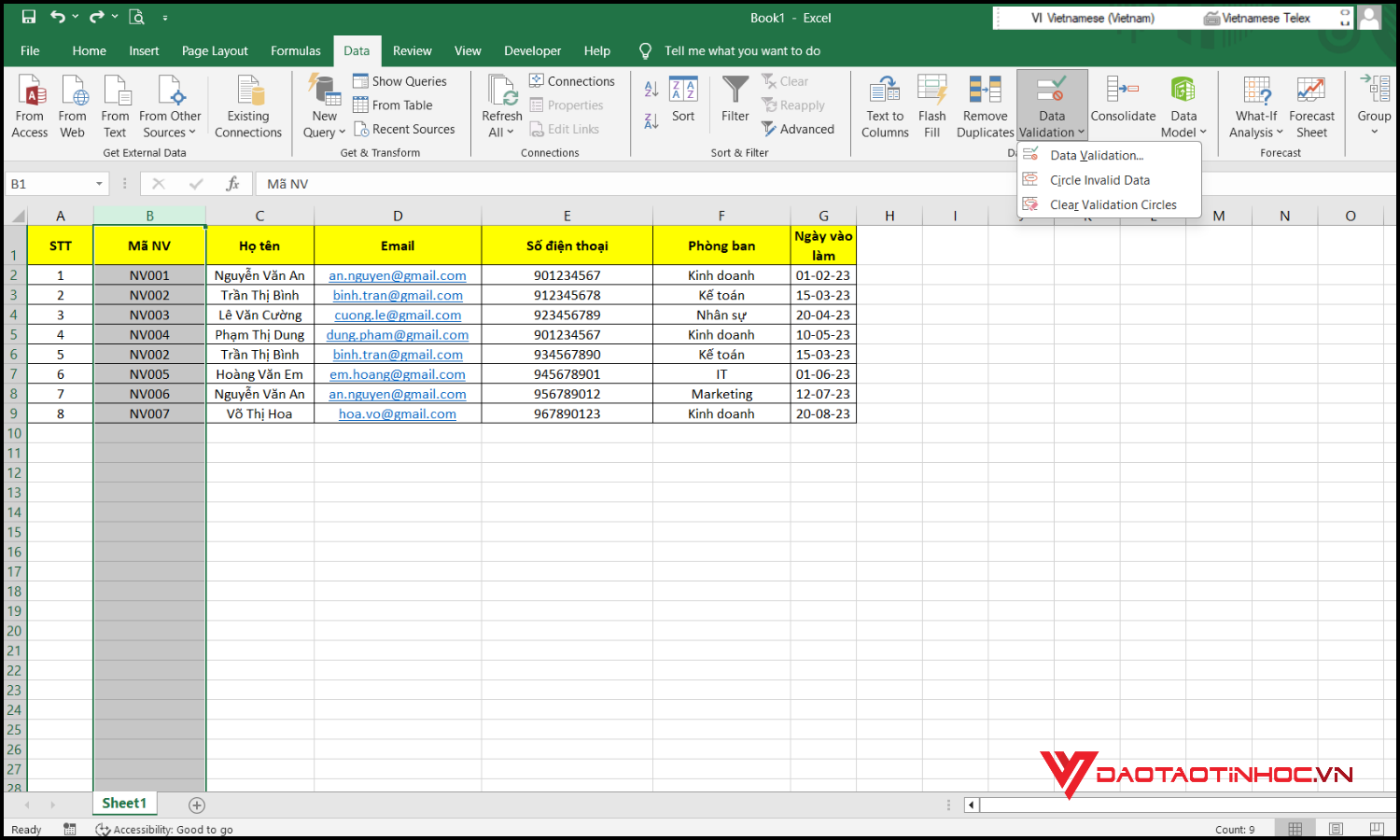The width and height of the screenshot is (1400, 840).
Task: Open the Sort dialog
Action: click(x=683, y=100)
